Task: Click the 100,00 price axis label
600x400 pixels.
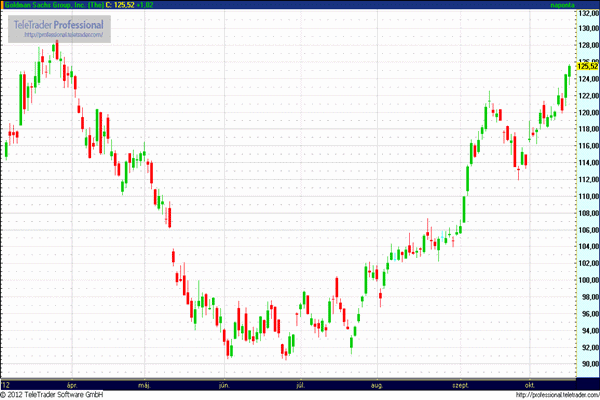Action: pos(589,280)
